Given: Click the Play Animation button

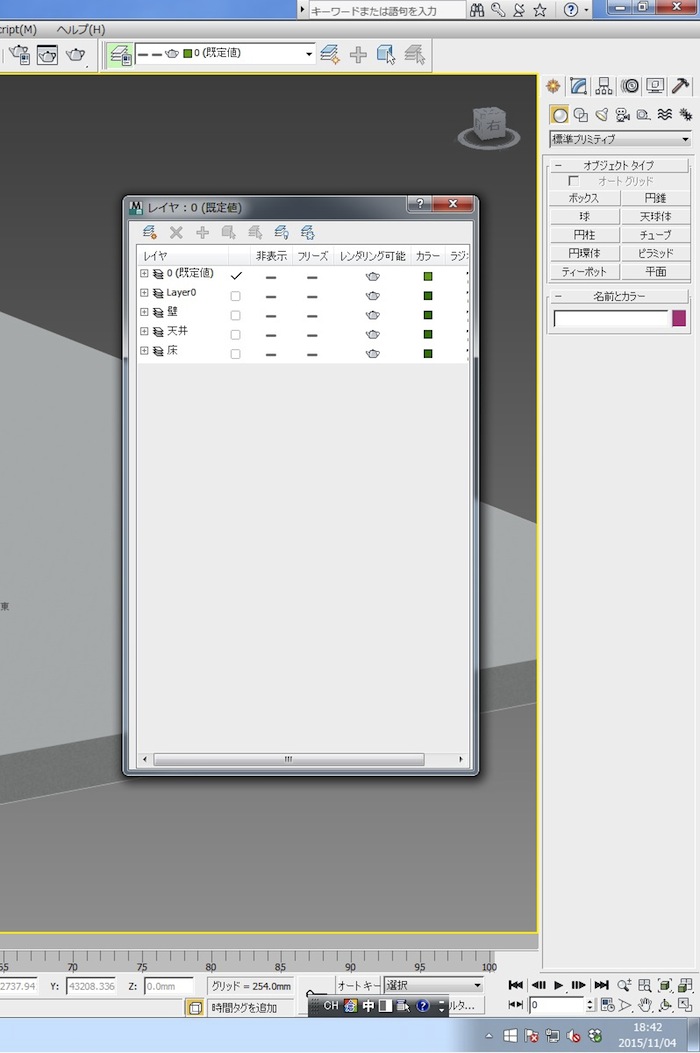Looking at the screenshot, I should (559, 985).
